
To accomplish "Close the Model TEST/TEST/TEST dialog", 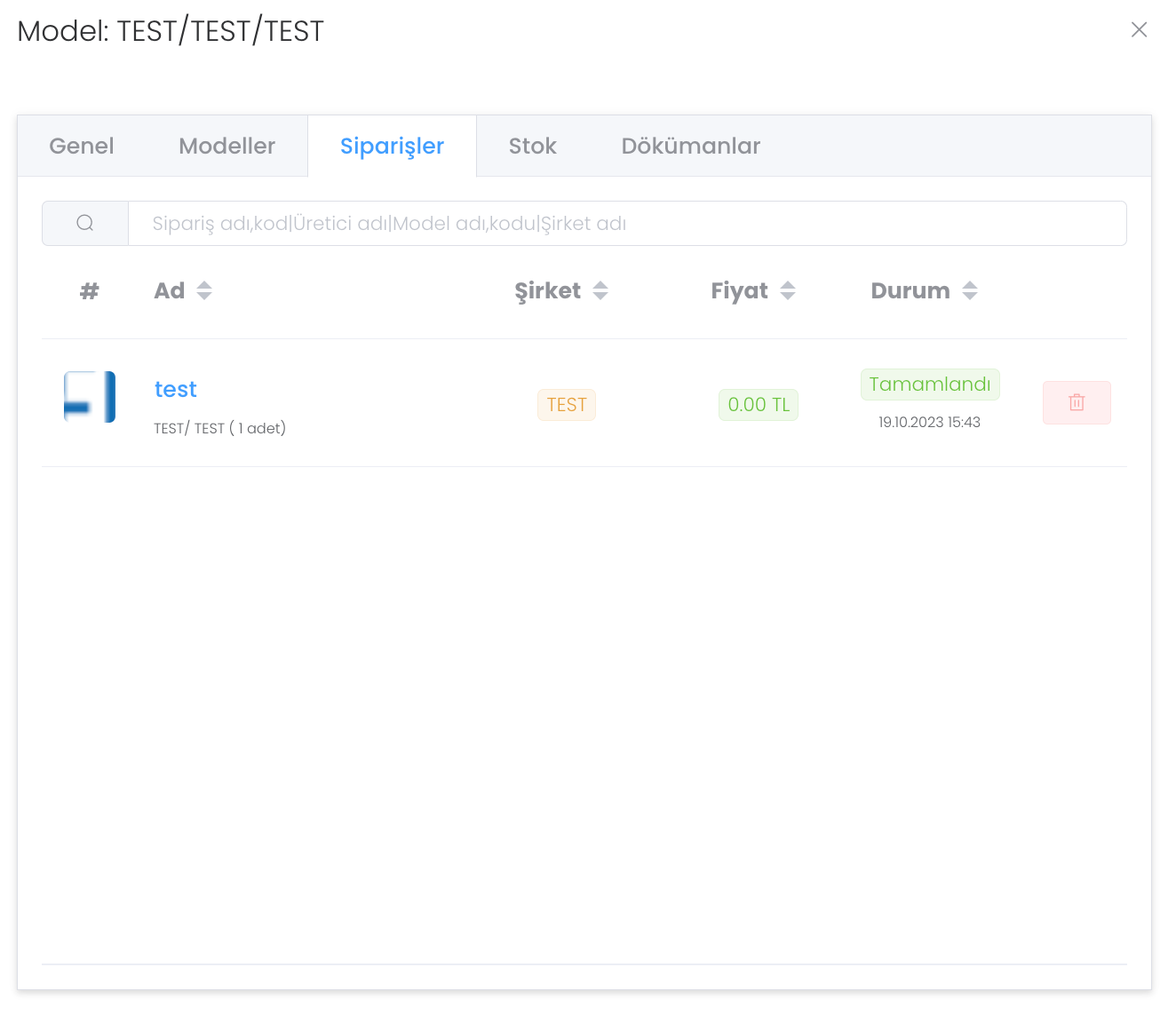I will [1139, 30].
